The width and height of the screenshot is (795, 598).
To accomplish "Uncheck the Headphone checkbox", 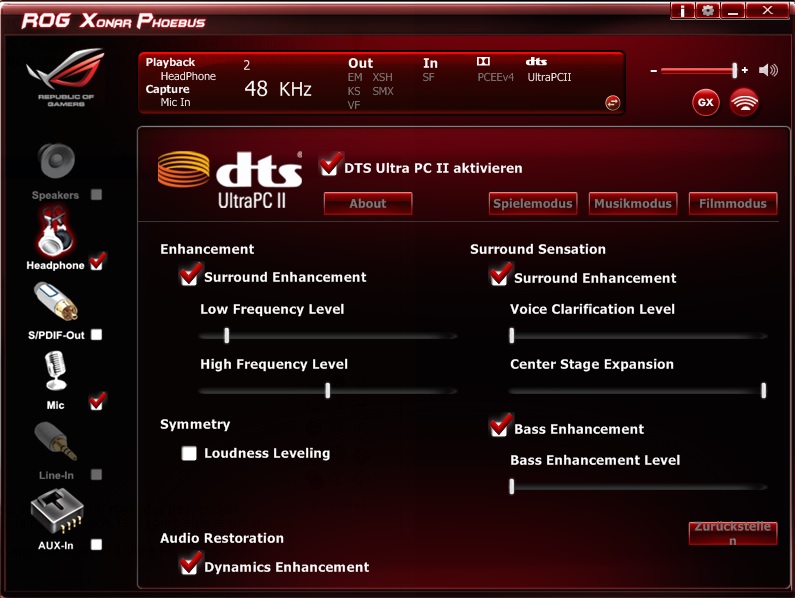I will tap(97, 262).
